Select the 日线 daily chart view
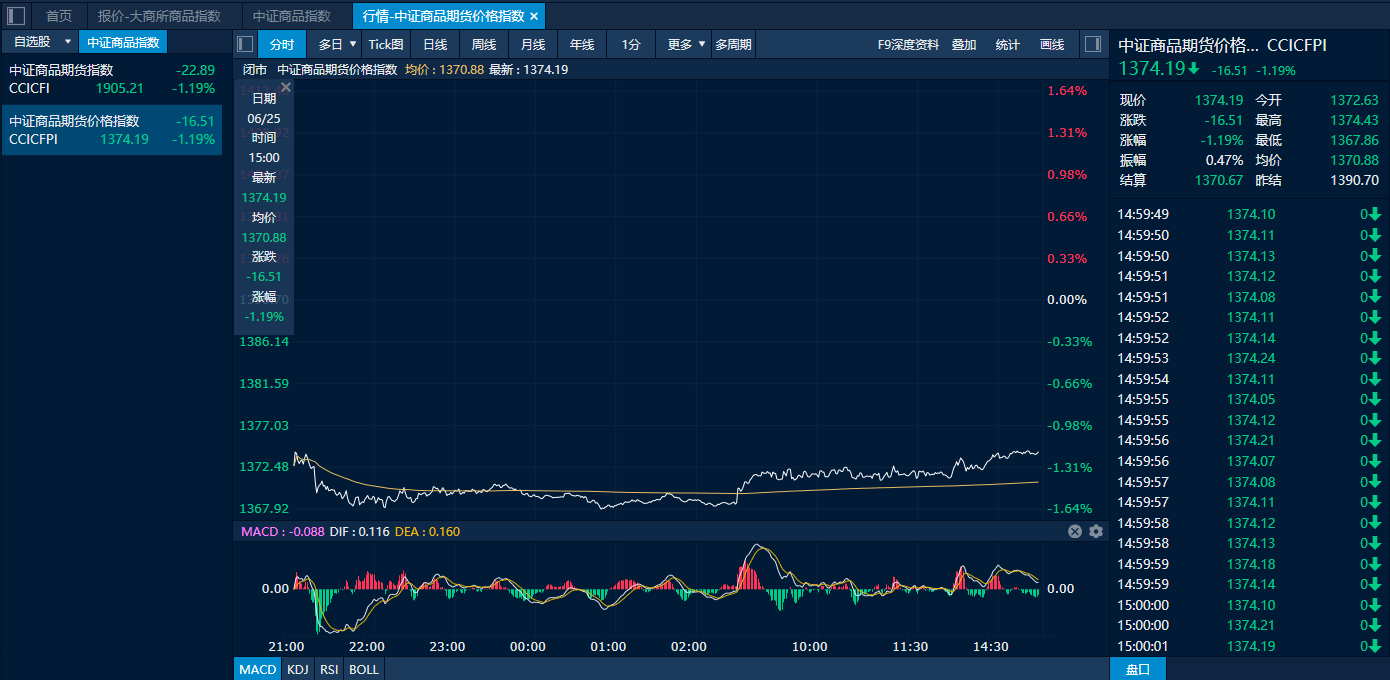This screenshot has height=680, width=1390. coord(435,44)
